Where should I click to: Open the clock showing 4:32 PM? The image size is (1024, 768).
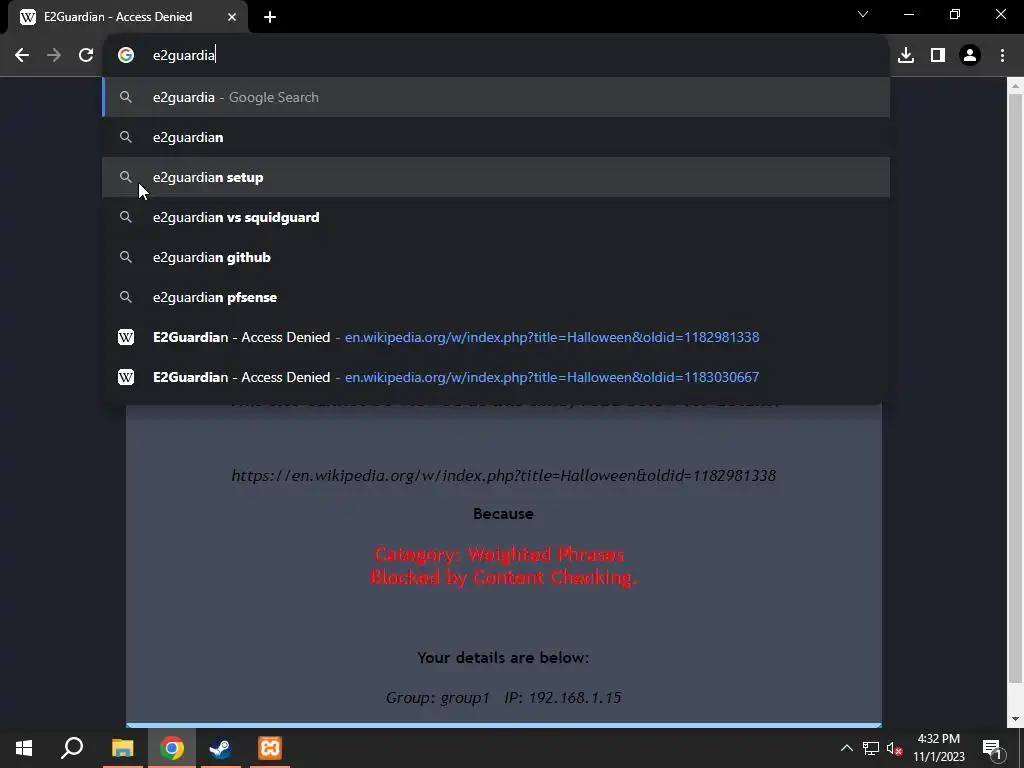938,748
